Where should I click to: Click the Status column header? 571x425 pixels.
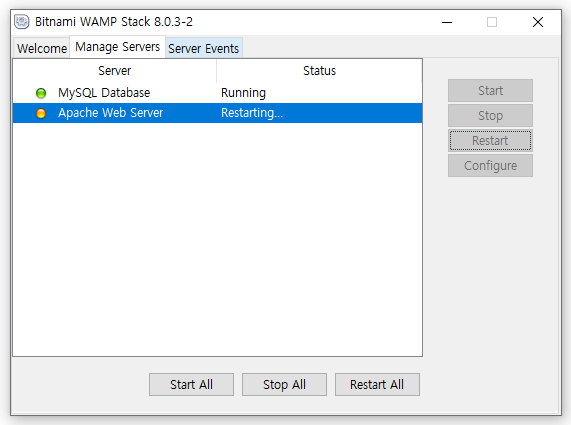[319, 71]
